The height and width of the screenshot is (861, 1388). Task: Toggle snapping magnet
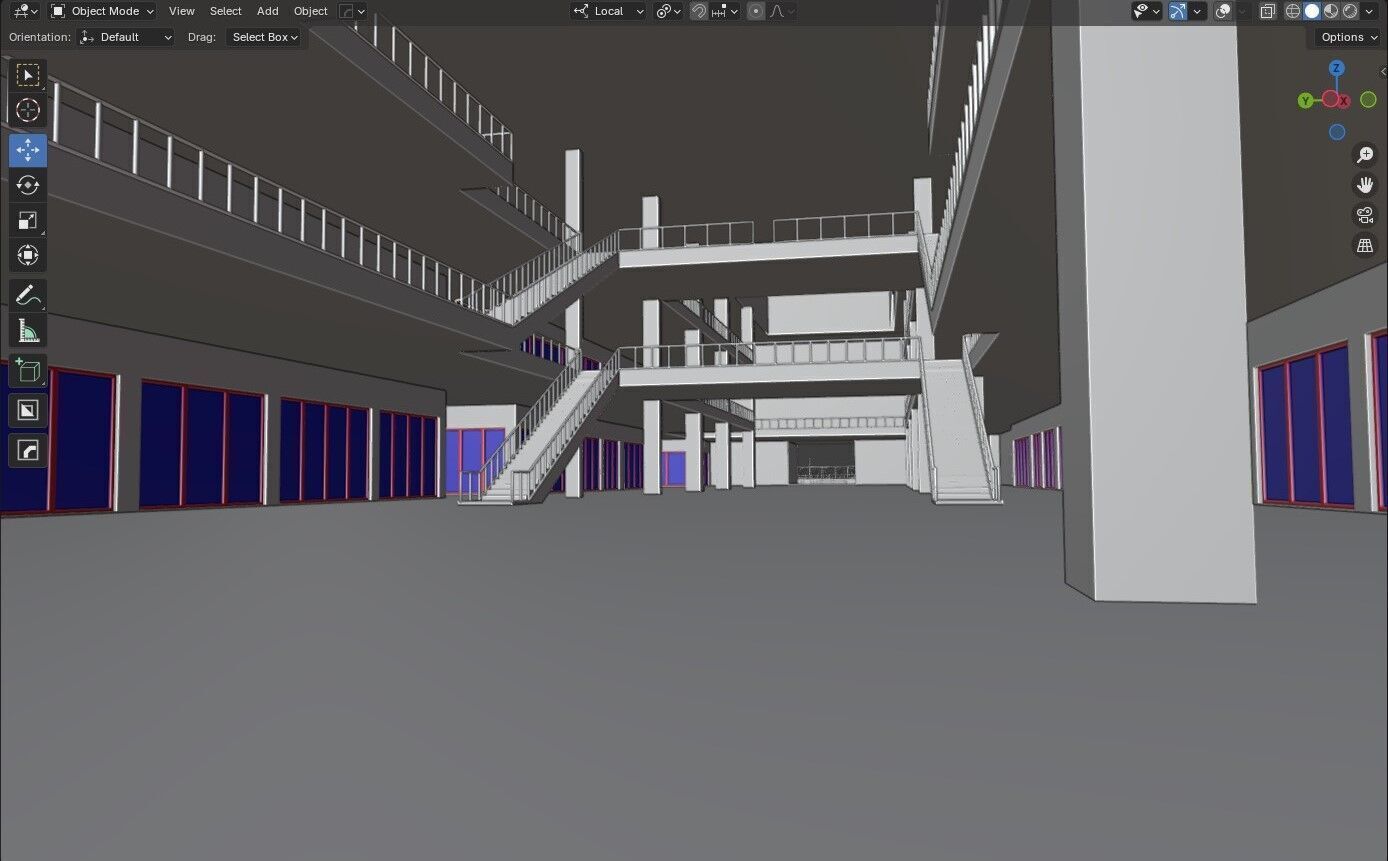pyautogui.click(x=699, y=11)
